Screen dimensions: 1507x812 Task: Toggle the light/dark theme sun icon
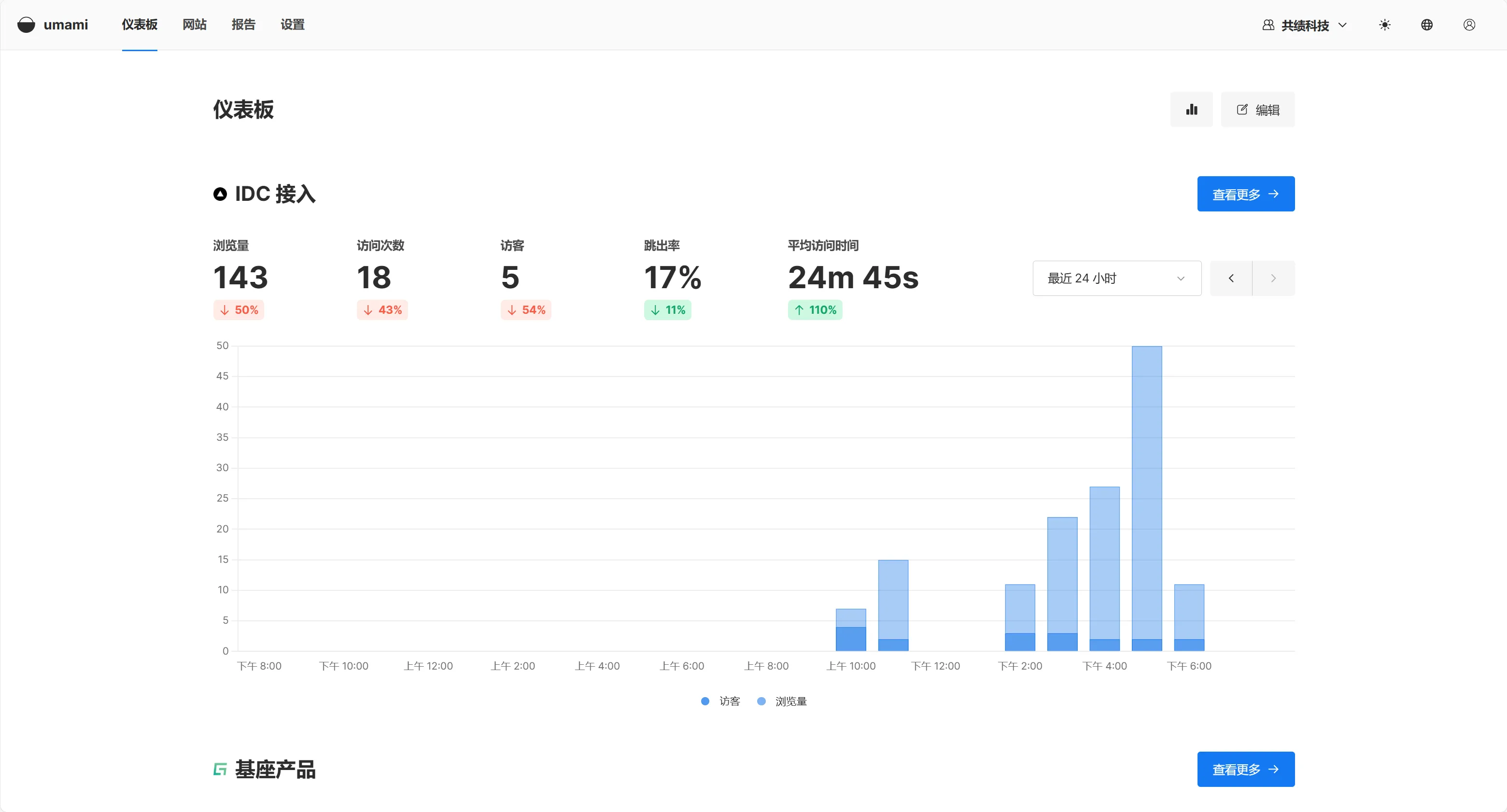tap(1384, 25)
